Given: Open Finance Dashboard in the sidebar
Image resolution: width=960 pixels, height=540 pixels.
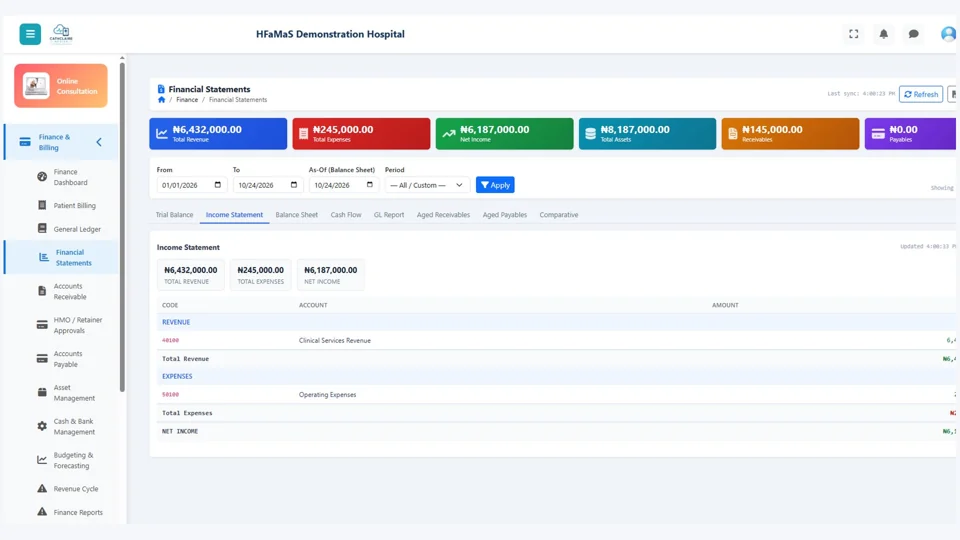Looking at the screenshot, I should [70, 177].
